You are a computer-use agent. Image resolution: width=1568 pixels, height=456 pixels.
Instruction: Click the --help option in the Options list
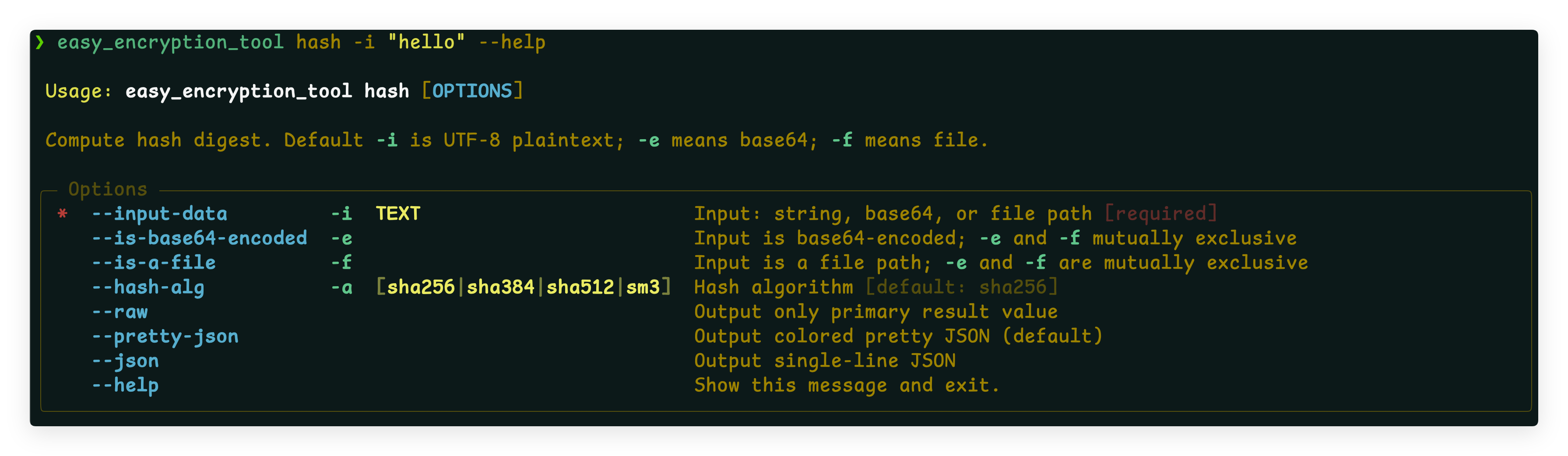point(125,385)
